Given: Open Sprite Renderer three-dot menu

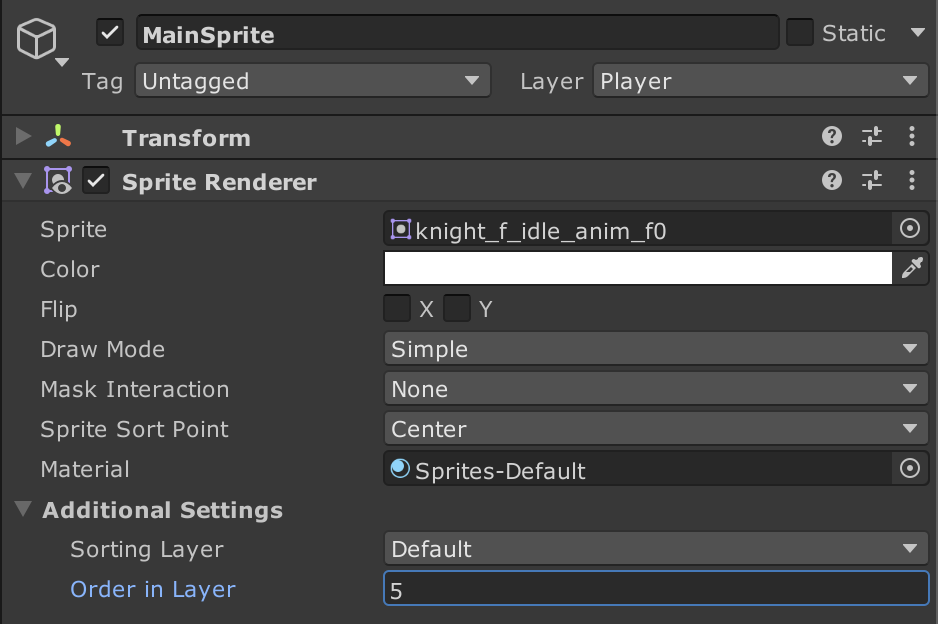Looking at the screenshot, I should (x=912, y=180).
